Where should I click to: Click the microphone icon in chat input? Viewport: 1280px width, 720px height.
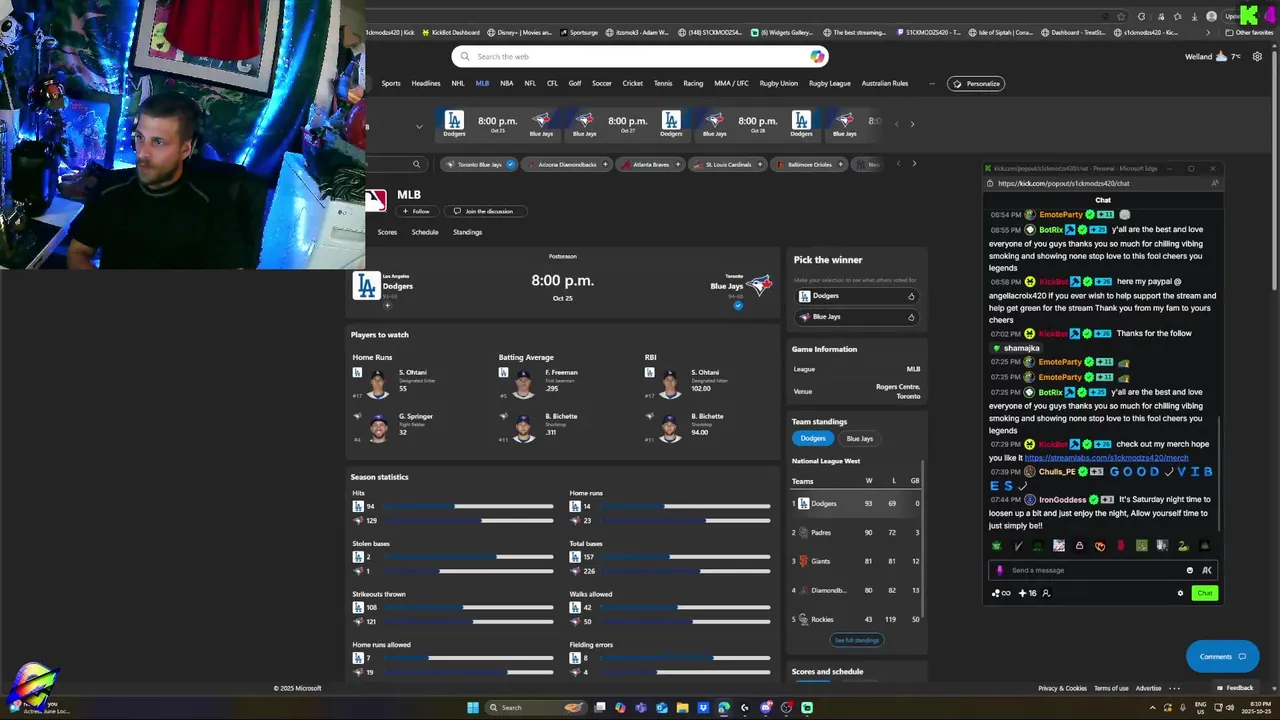point(999,570)
